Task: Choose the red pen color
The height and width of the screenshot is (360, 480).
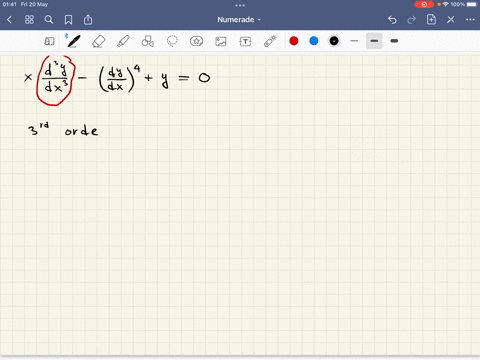Action: [294, 41]
